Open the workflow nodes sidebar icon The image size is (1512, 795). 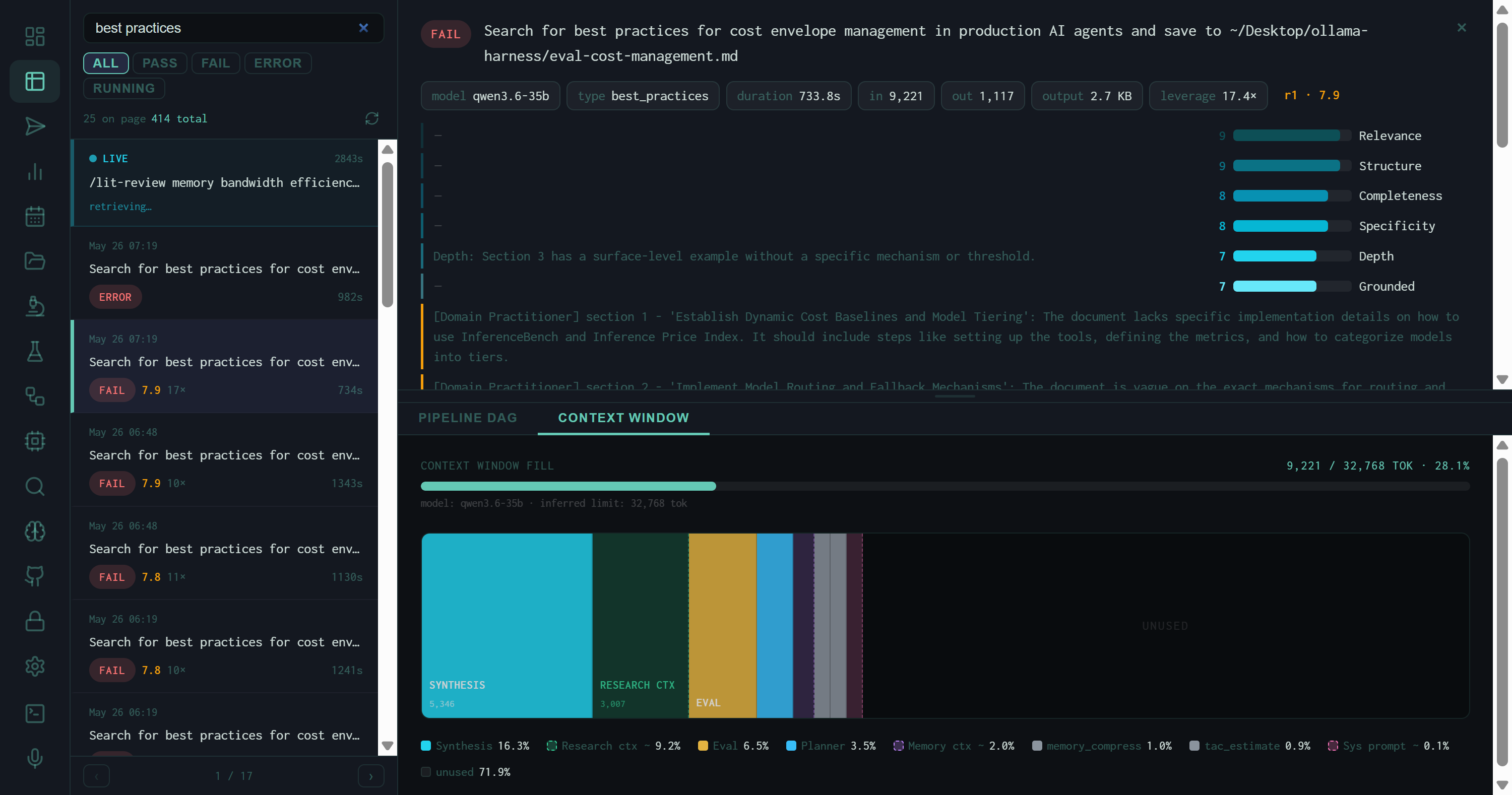pyautogui.click(x=35, y=396)
